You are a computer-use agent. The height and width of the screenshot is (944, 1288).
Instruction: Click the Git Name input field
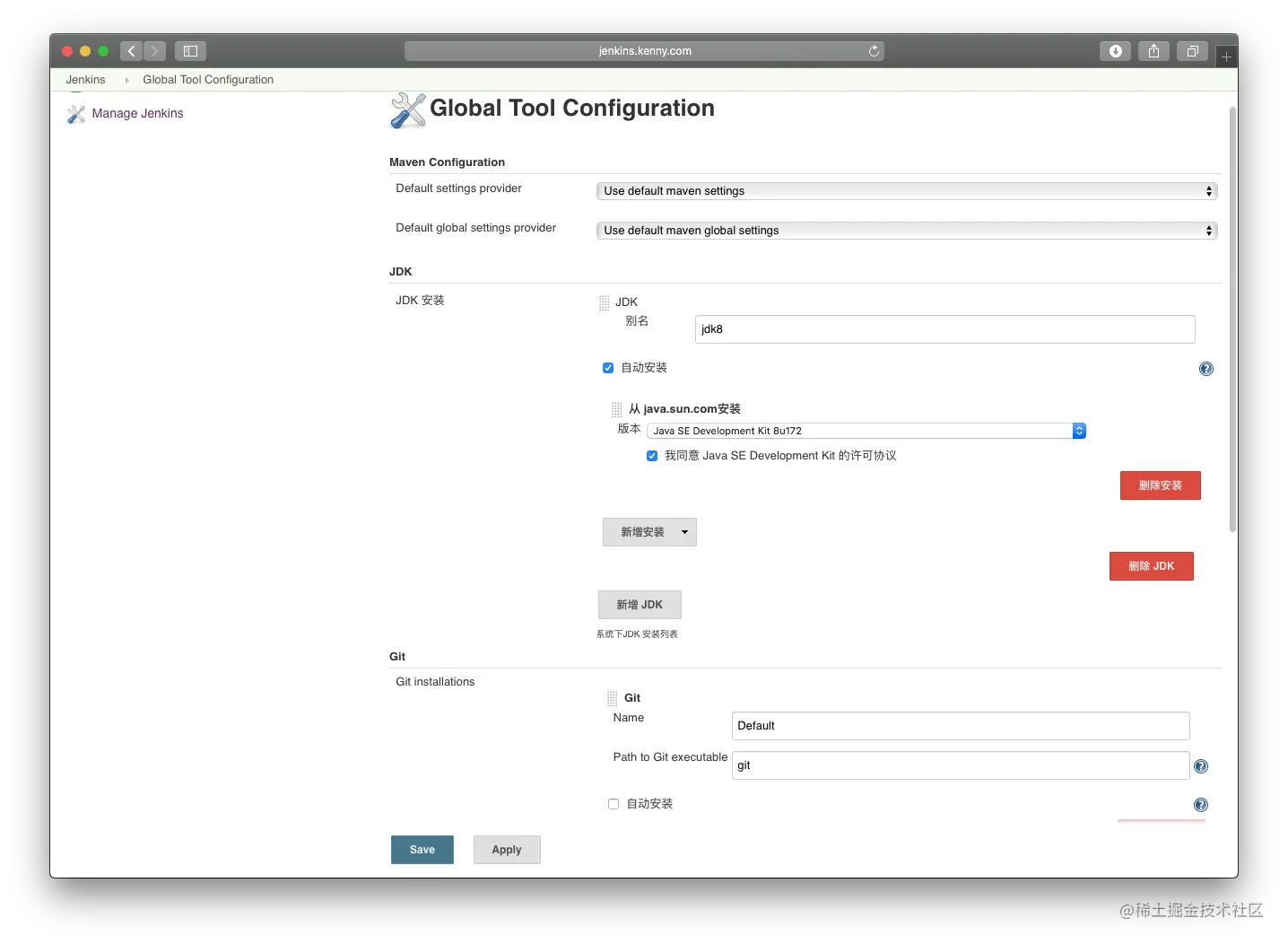pos(961,726)
